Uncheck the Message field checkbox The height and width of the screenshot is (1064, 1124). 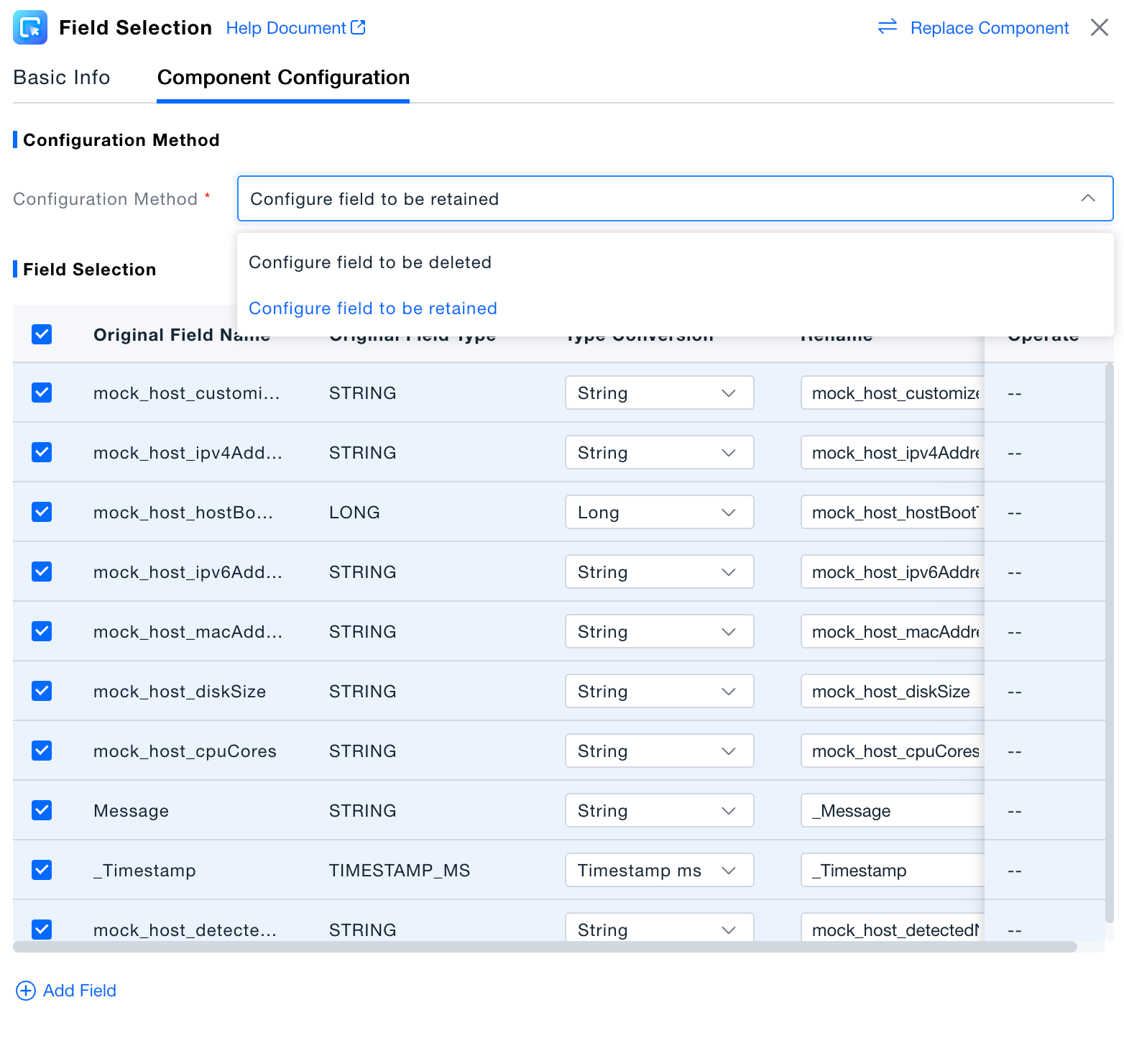(42, 810)
